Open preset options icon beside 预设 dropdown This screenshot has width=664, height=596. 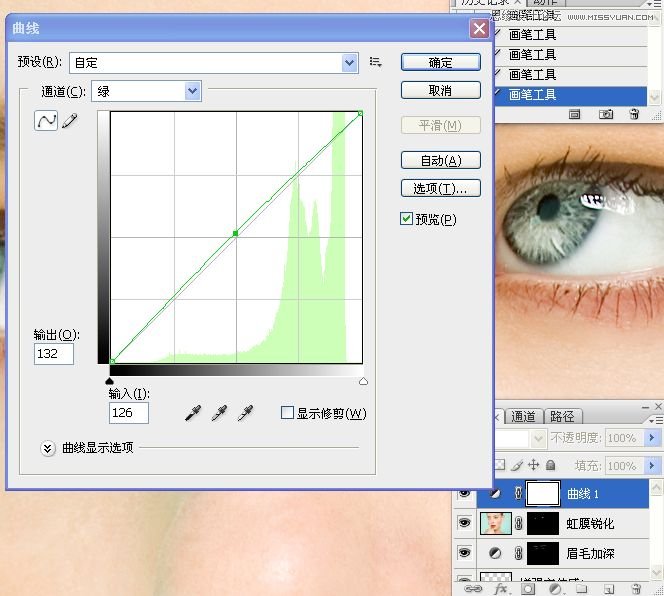375,62
